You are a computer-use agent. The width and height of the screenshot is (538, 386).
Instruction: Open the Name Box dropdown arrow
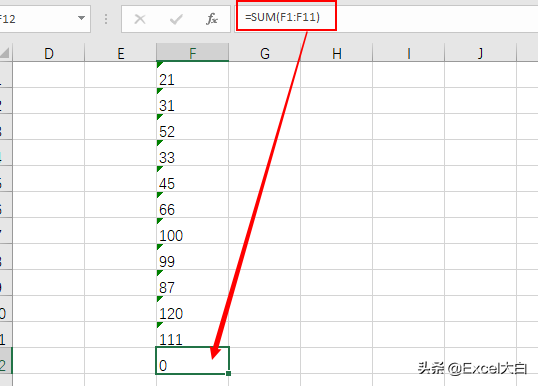[81, 18]
